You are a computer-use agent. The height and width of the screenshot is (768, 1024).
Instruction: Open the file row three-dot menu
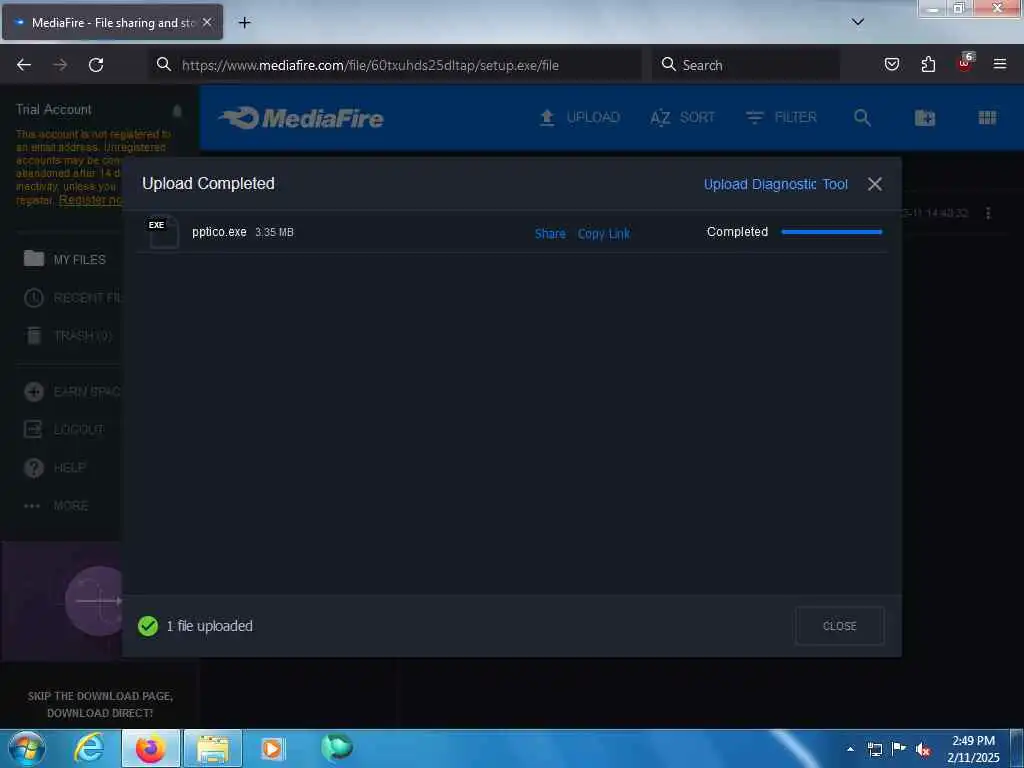coord(988,213)
